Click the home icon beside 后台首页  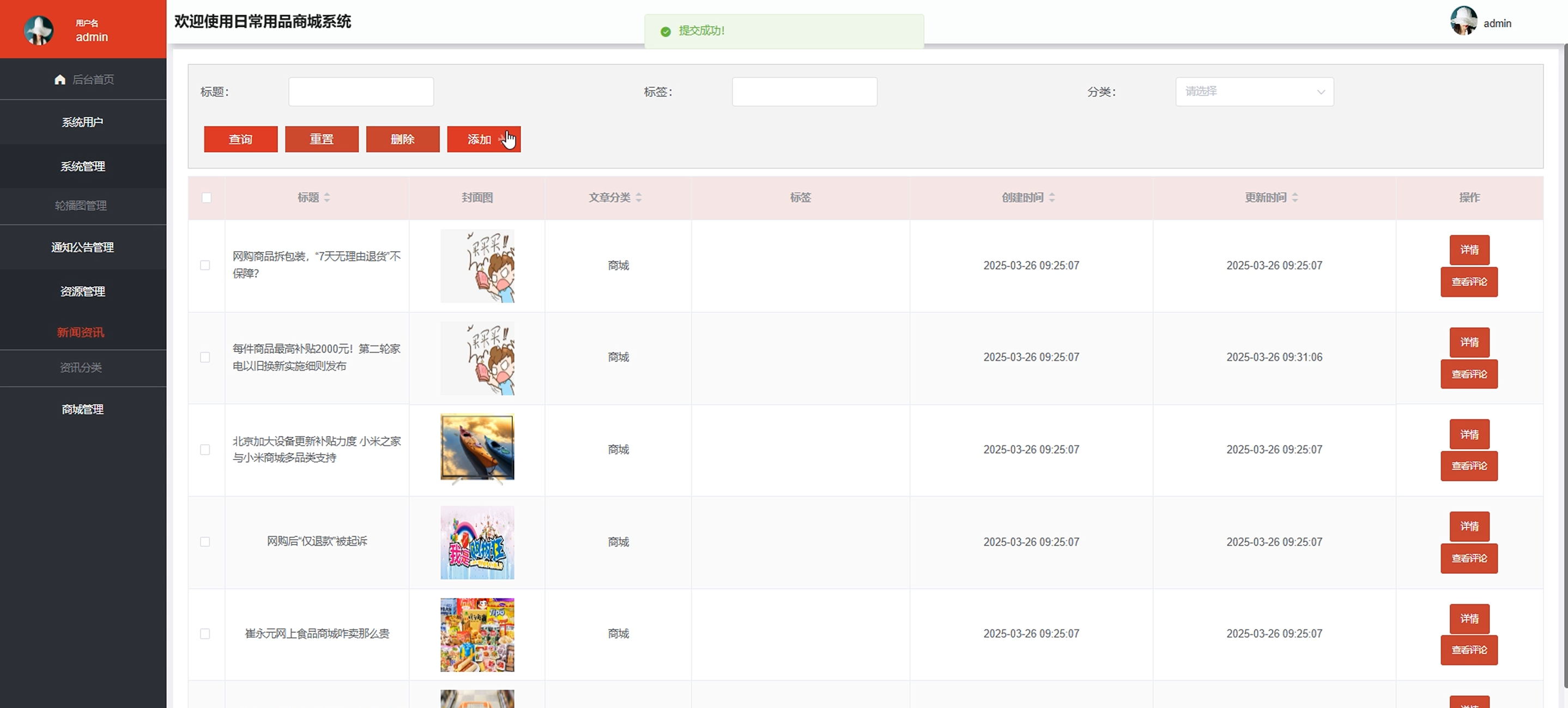(x=59, y=80)
